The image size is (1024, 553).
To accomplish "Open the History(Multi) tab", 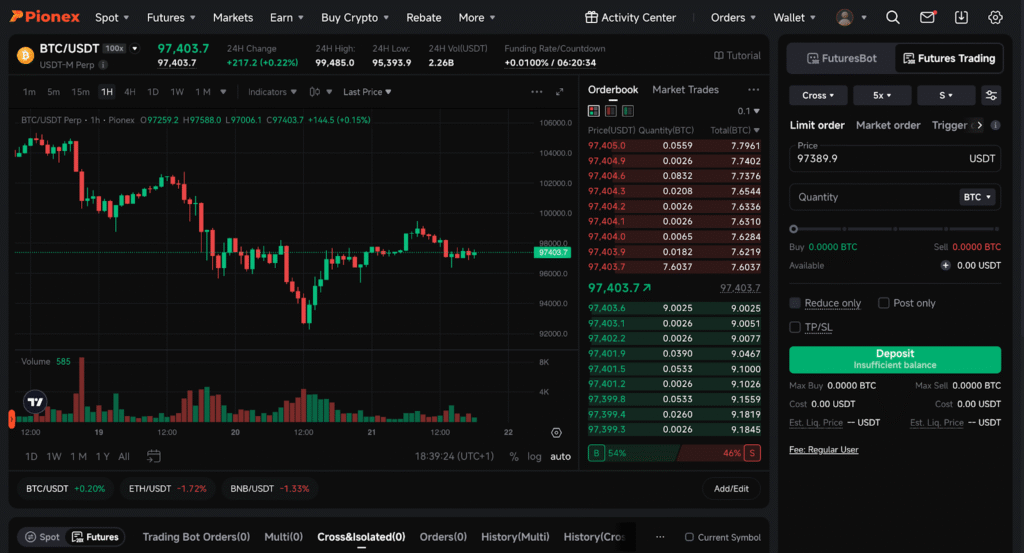I will pyautogui.click(x=515, y=537).
